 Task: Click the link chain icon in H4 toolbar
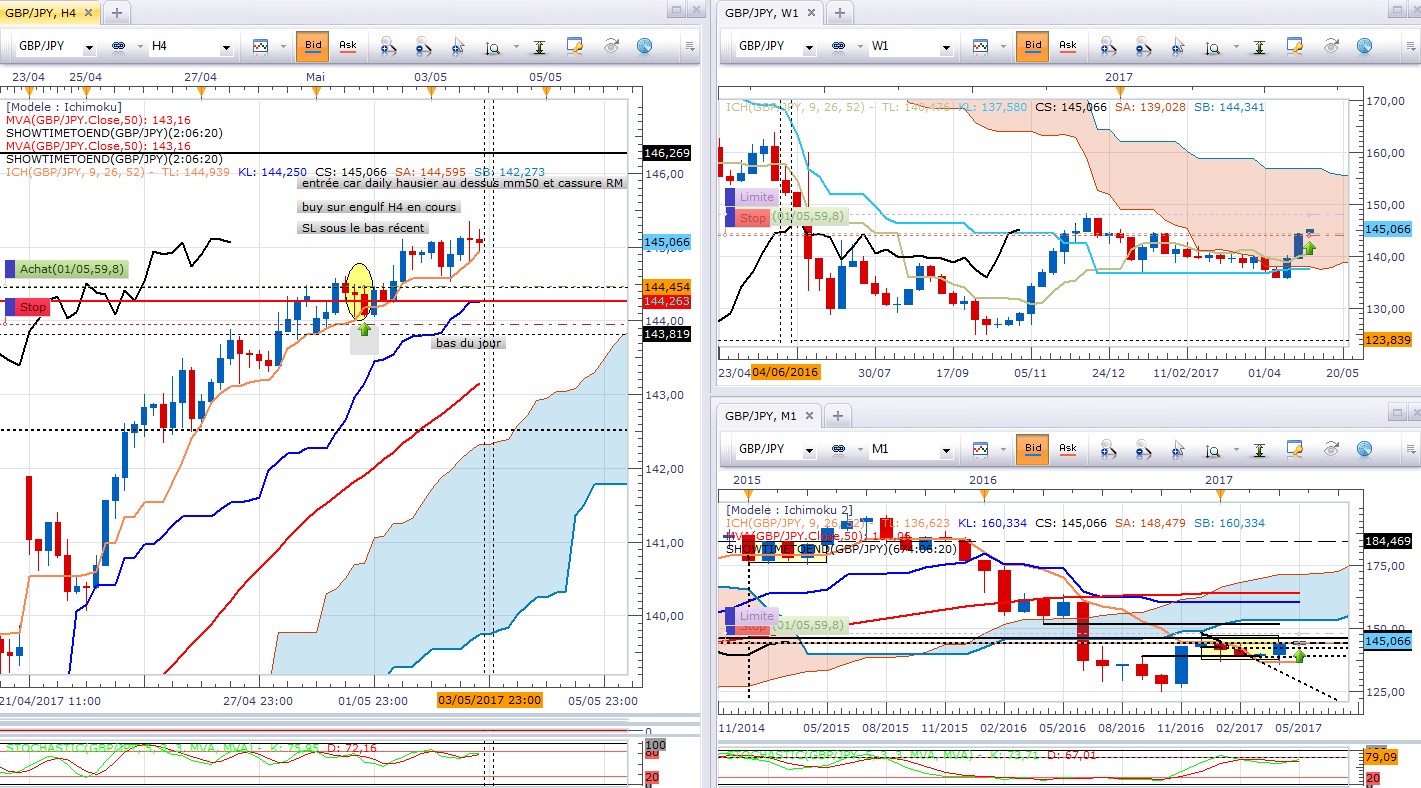pos(118,47)
